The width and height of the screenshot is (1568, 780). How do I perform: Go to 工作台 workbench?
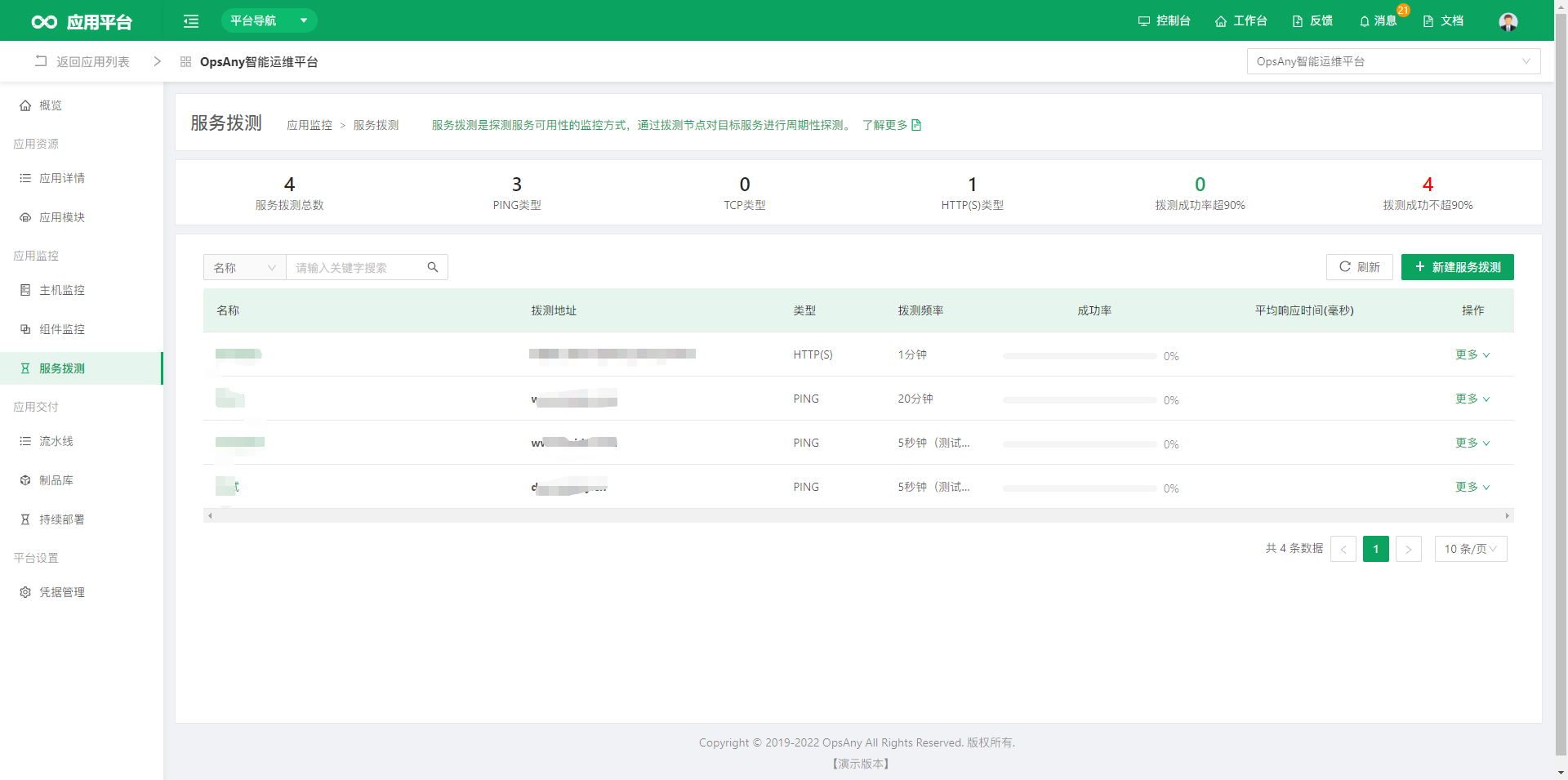pos(1241,20)
